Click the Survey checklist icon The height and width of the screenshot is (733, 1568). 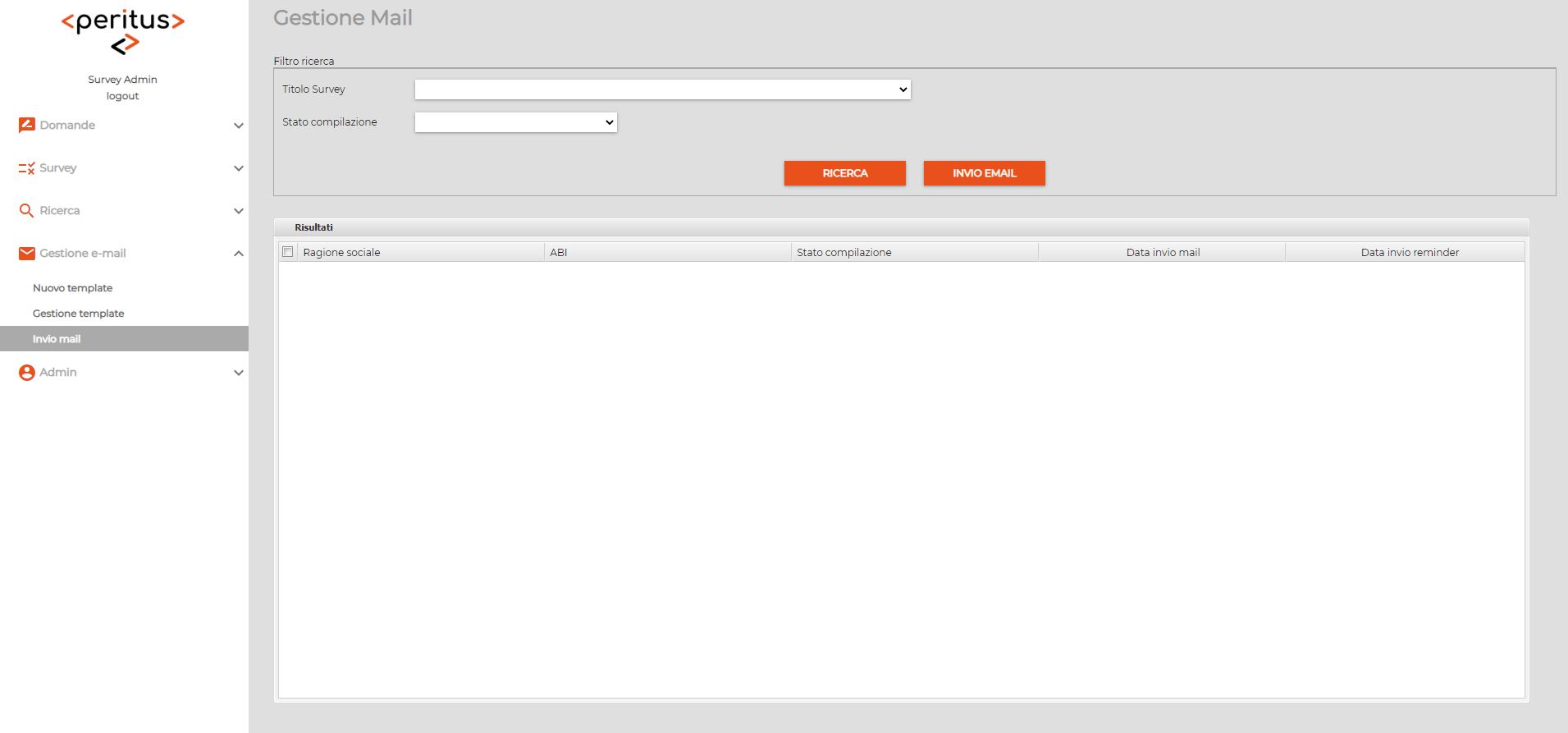pyautogui.click(x=26, y=167)
